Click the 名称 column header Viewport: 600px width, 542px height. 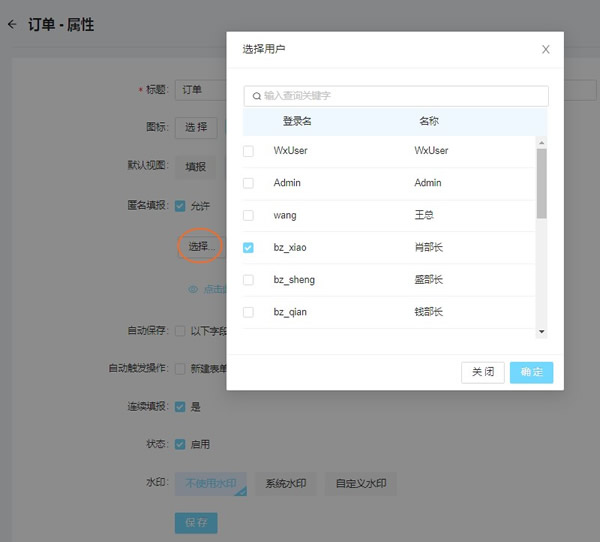click(x=428, y=121)
